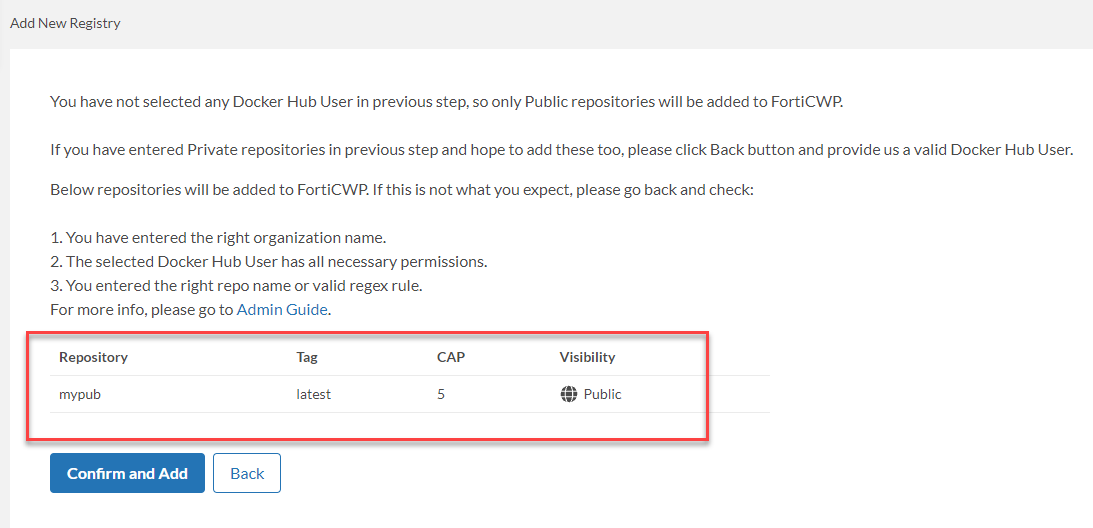Click the Repository column header
The width and height of the screenshot is (1093, 528).
point(93,357)
